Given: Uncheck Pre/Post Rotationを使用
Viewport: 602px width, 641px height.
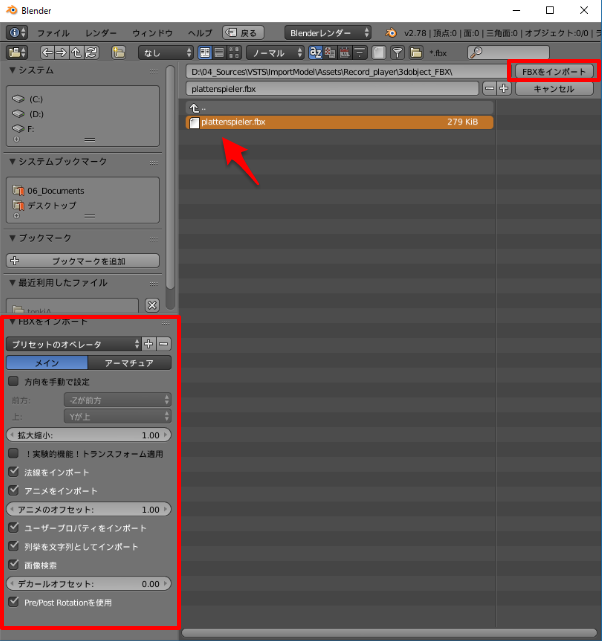Looking at the screenshot, I should pyautogui.click(x=13, y=602).
